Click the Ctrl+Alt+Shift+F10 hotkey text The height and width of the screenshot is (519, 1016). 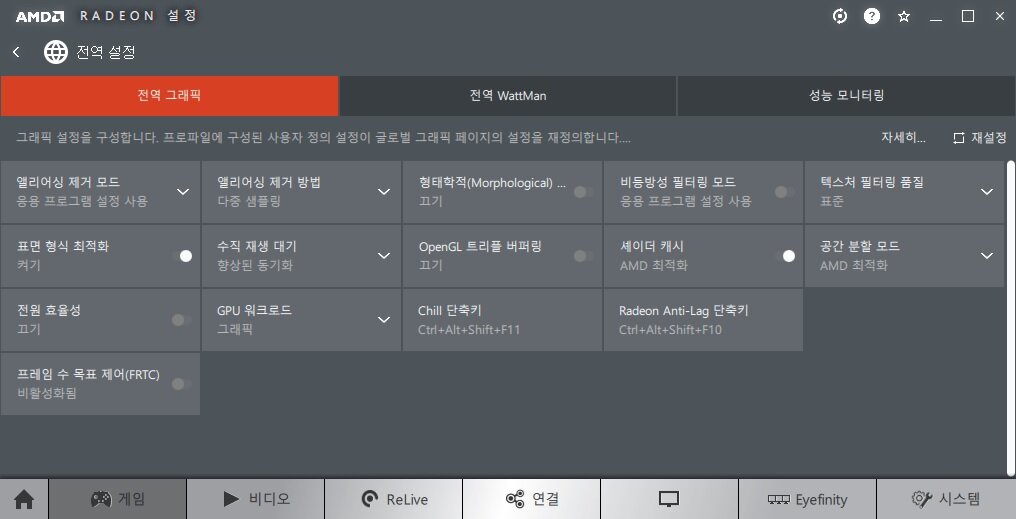pos(670,330)
